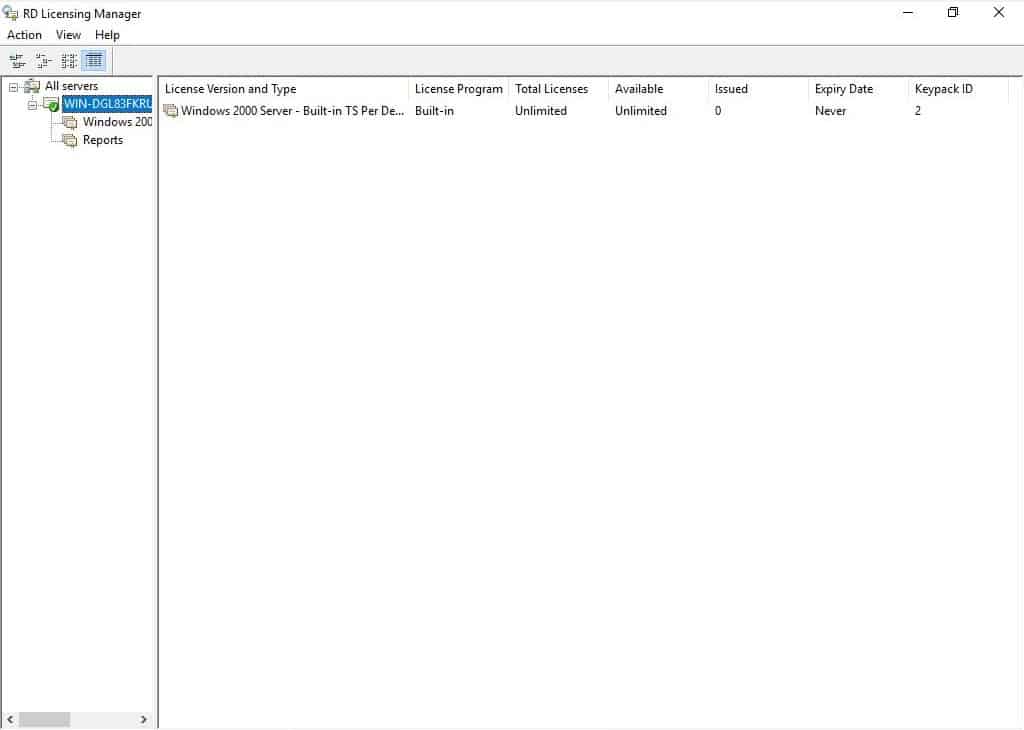Close the RD Licensing Manager window
The width and height of the screenshot is (1024, 730).
tap(999, 12)
